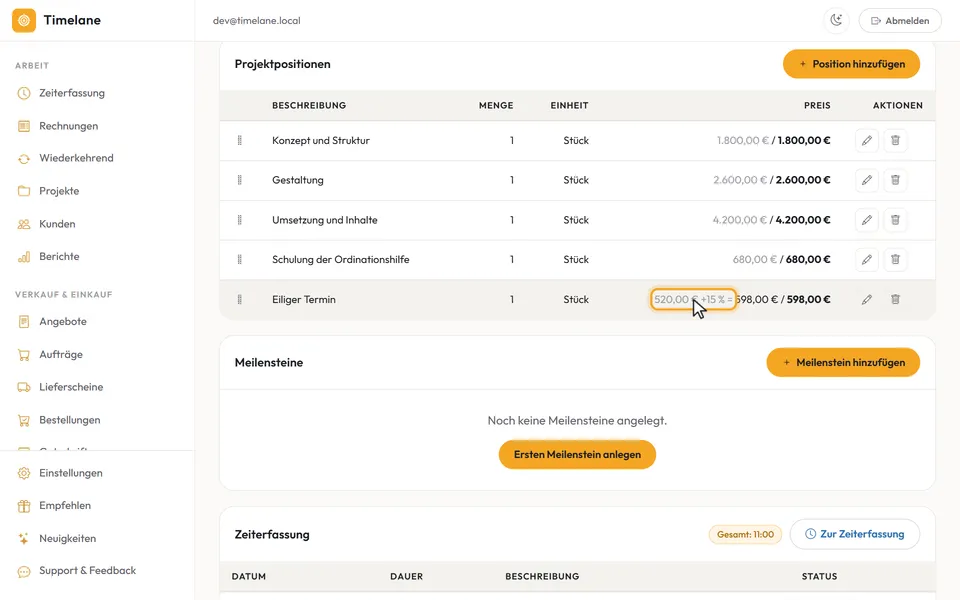Click the Timelane logo icon

coord(24,20)
